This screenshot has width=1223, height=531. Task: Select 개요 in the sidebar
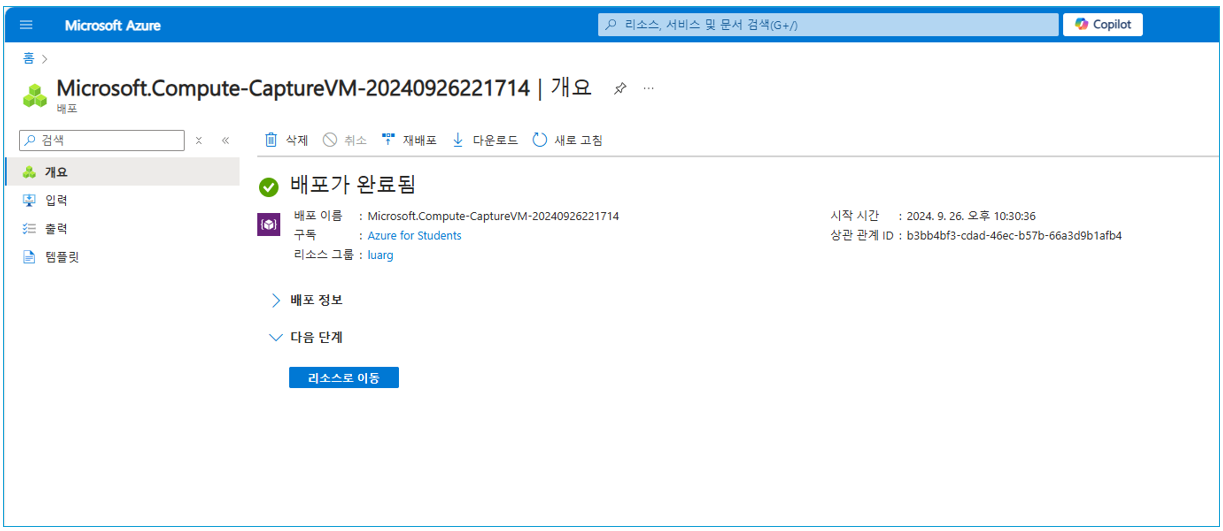[122, 172]
